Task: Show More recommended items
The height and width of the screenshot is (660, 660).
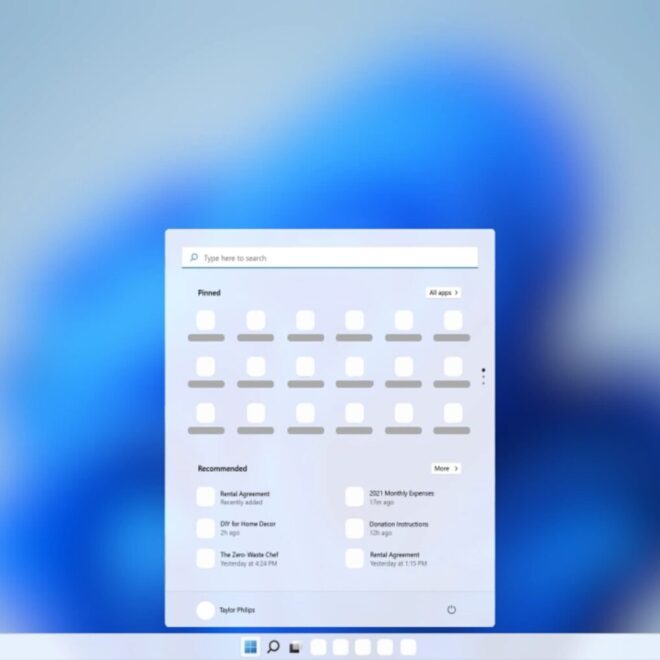Action: (x=446, y=468)
